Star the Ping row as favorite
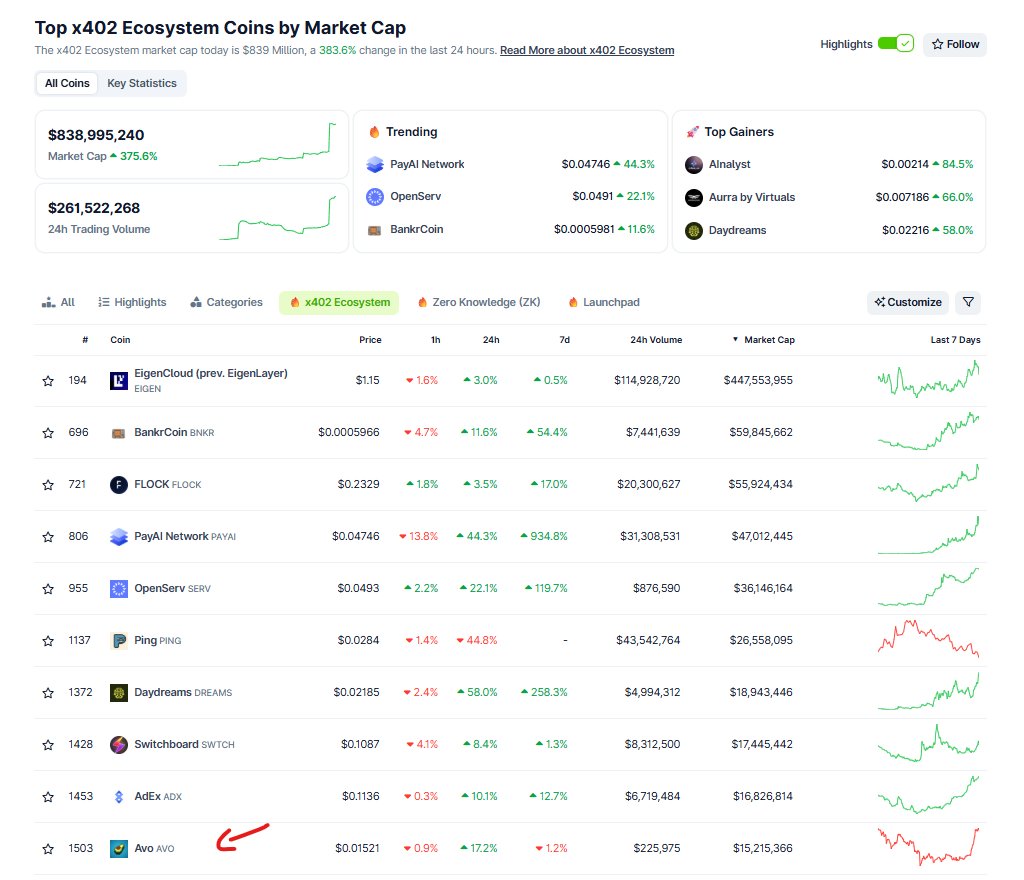The height and width of the screenshot is (880, 1024). click(48, 641)
